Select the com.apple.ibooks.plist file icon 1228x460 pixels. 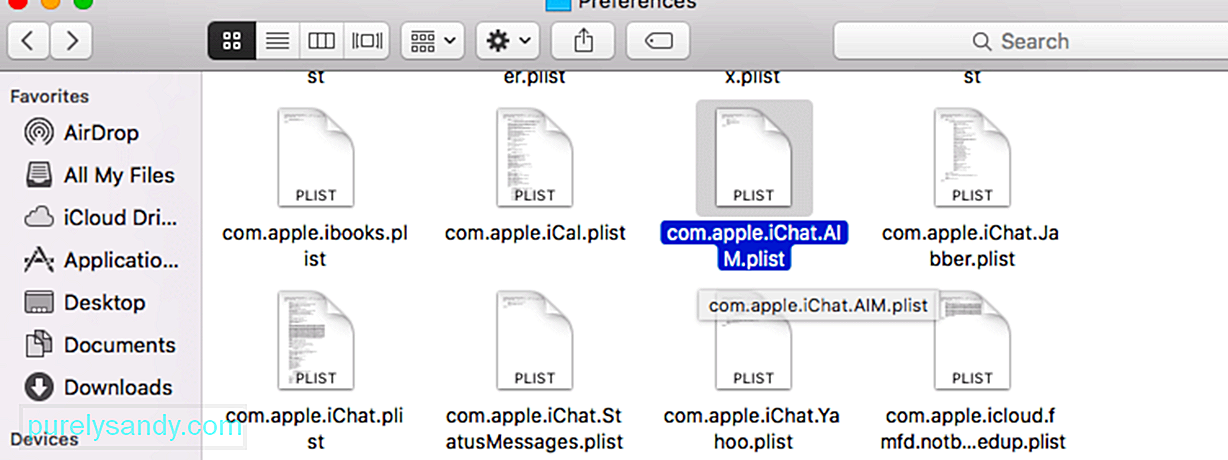click(x=316, y=158)
